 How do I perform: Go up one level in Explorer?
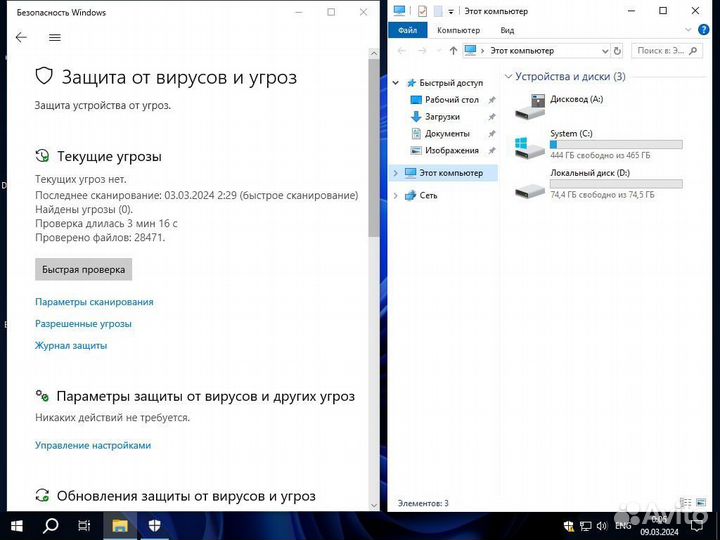453,51
